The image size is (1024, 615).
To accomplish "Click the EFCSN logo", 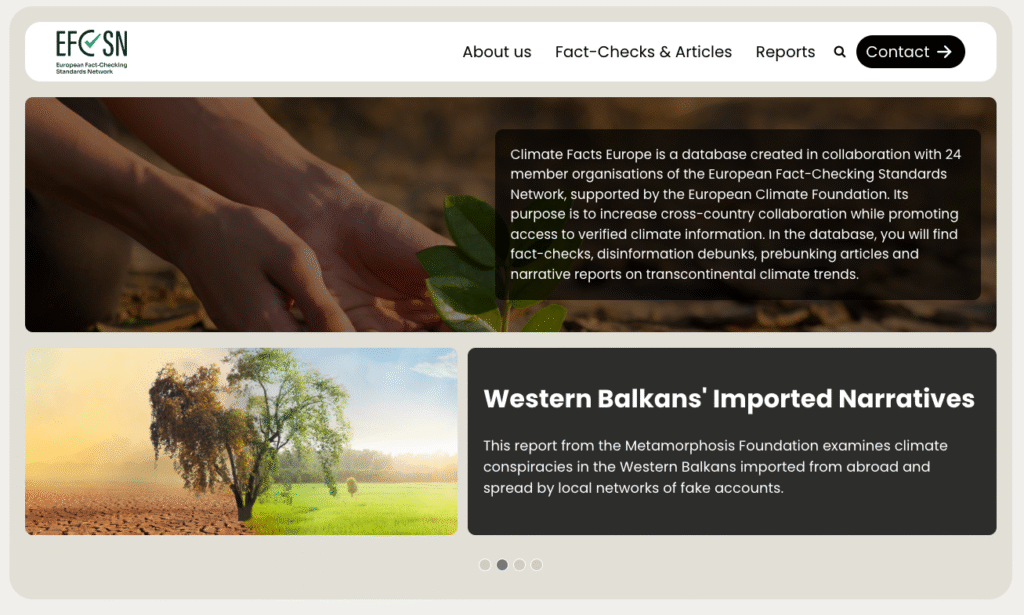I will click(91, 52).
